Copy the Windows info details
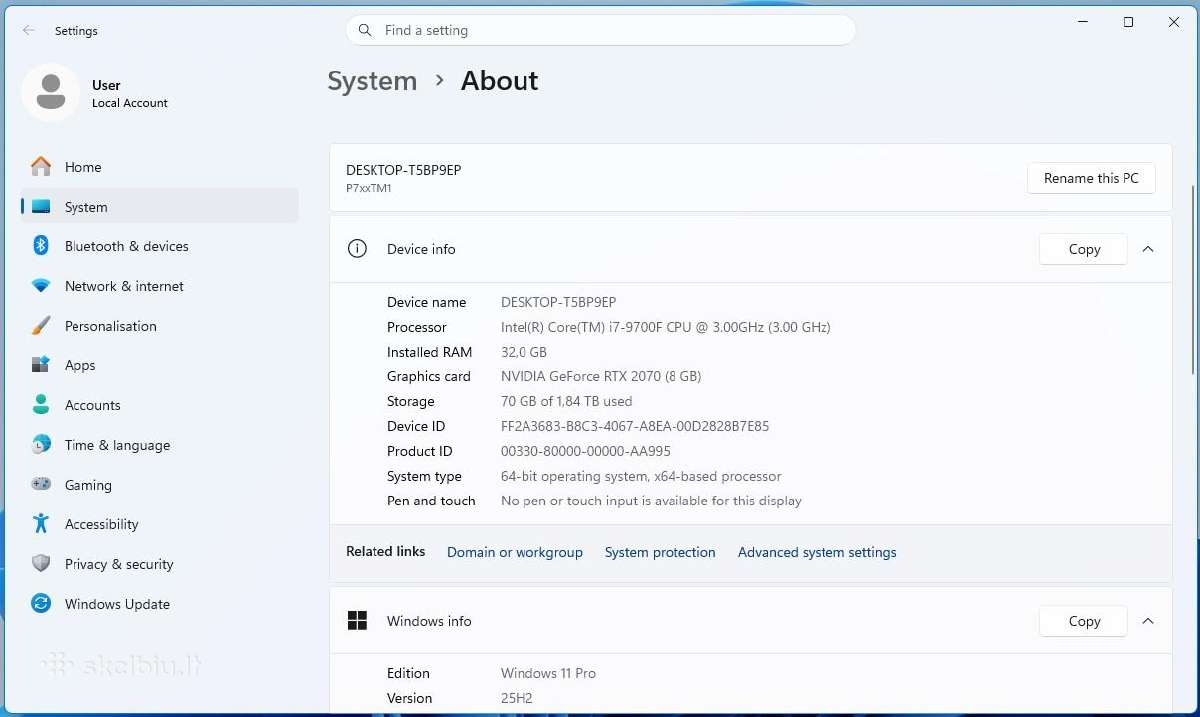Image resolution: width=1200 pixels, height=717 pixels. tap(1083, 621)
